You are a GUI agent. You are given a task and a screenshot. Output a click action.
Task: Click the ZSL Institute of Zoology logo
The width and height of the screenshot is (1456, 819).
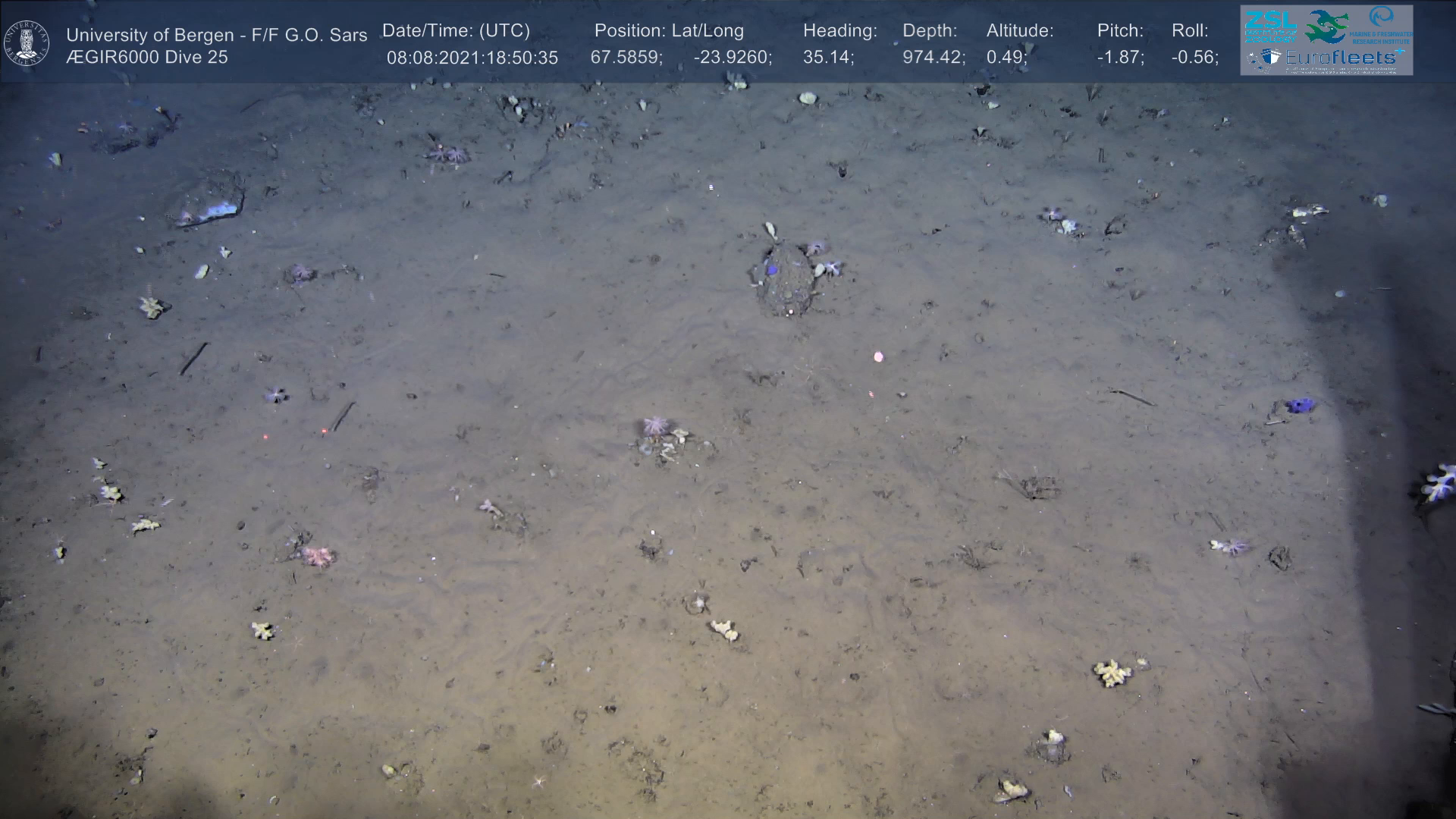(1270, 26)
